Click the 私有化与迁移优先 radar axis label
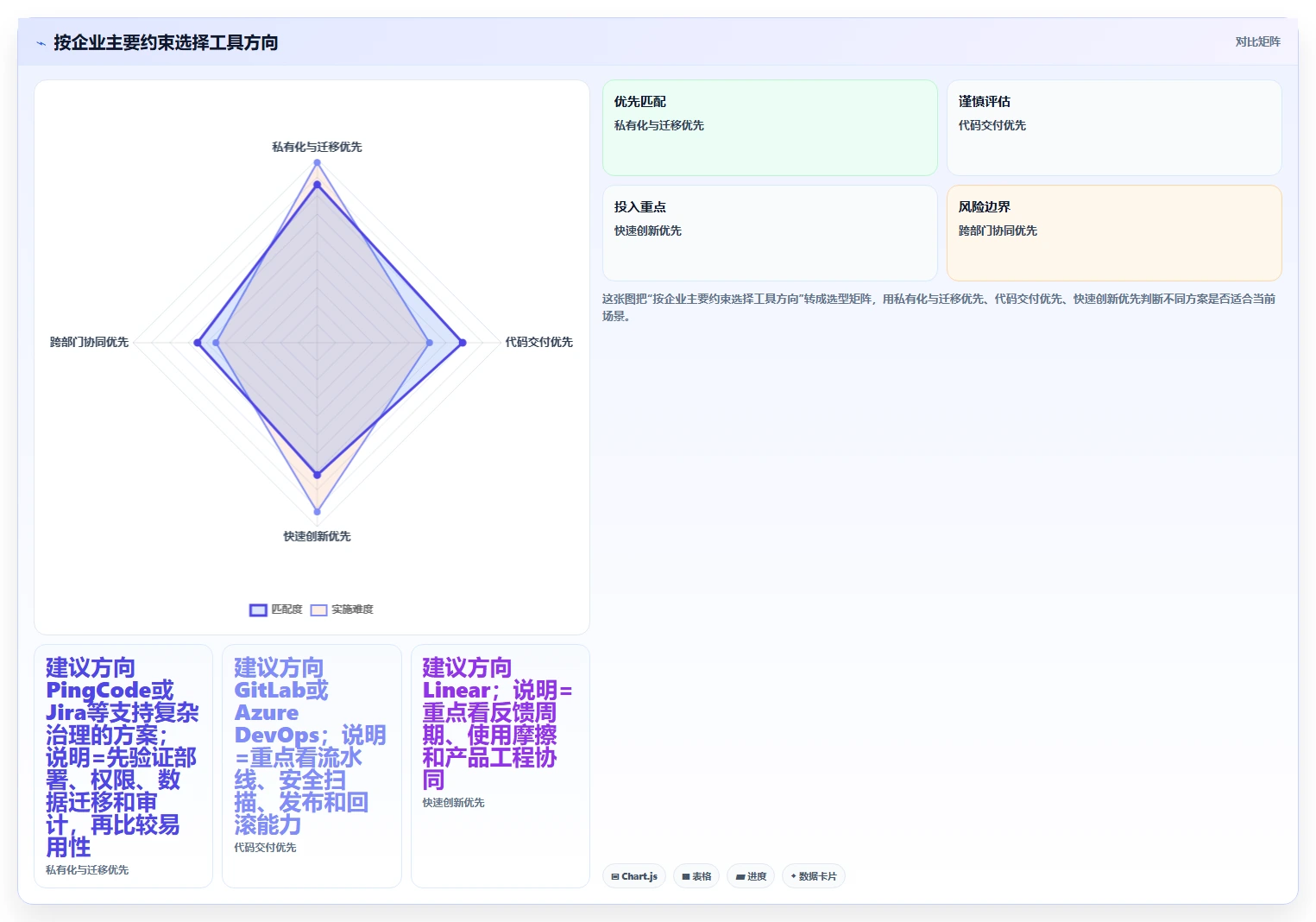This screenshot has height=922, width=1316. [317, 147]
